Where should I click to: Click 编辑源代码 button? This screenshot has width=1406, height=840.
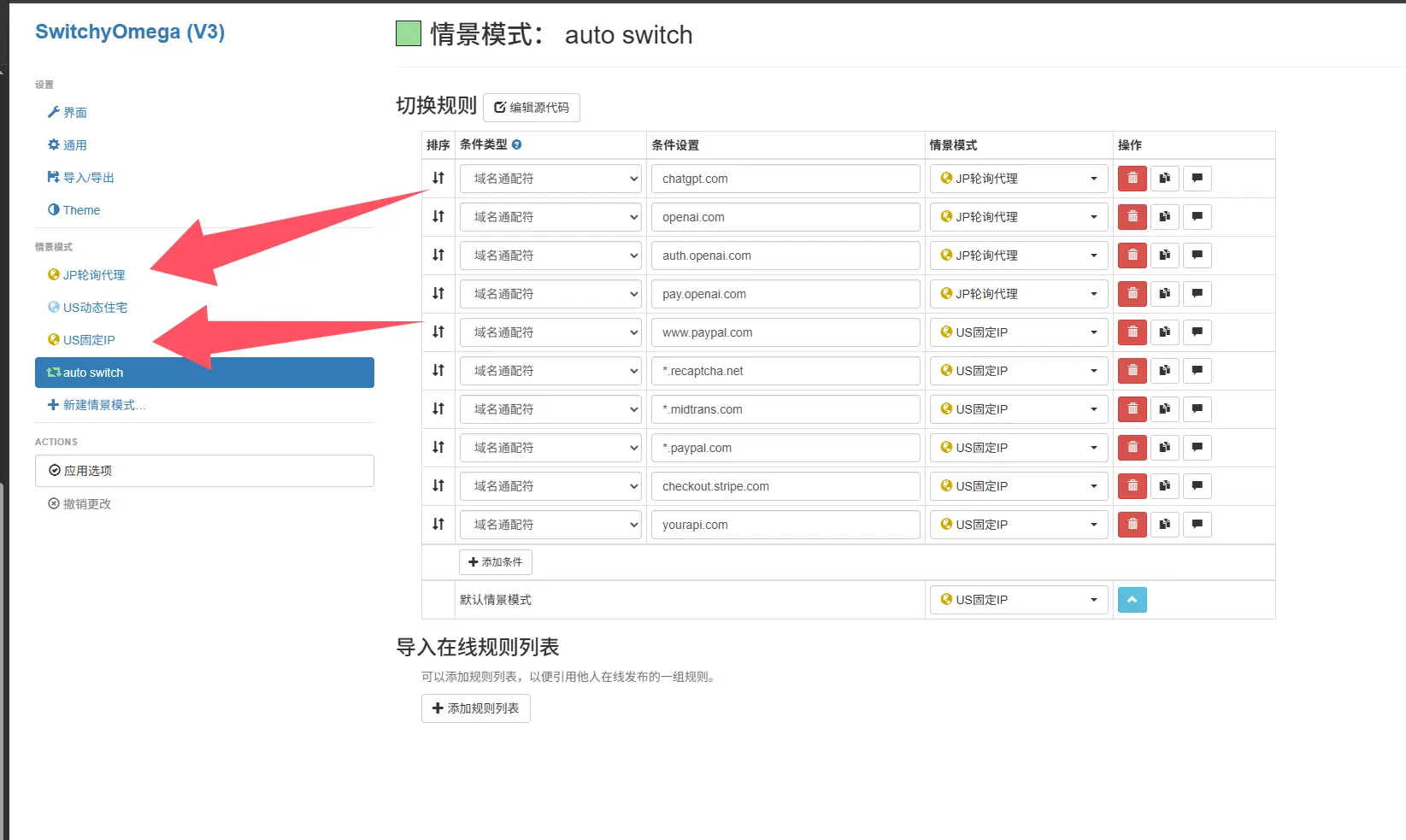tap(532, 108)
